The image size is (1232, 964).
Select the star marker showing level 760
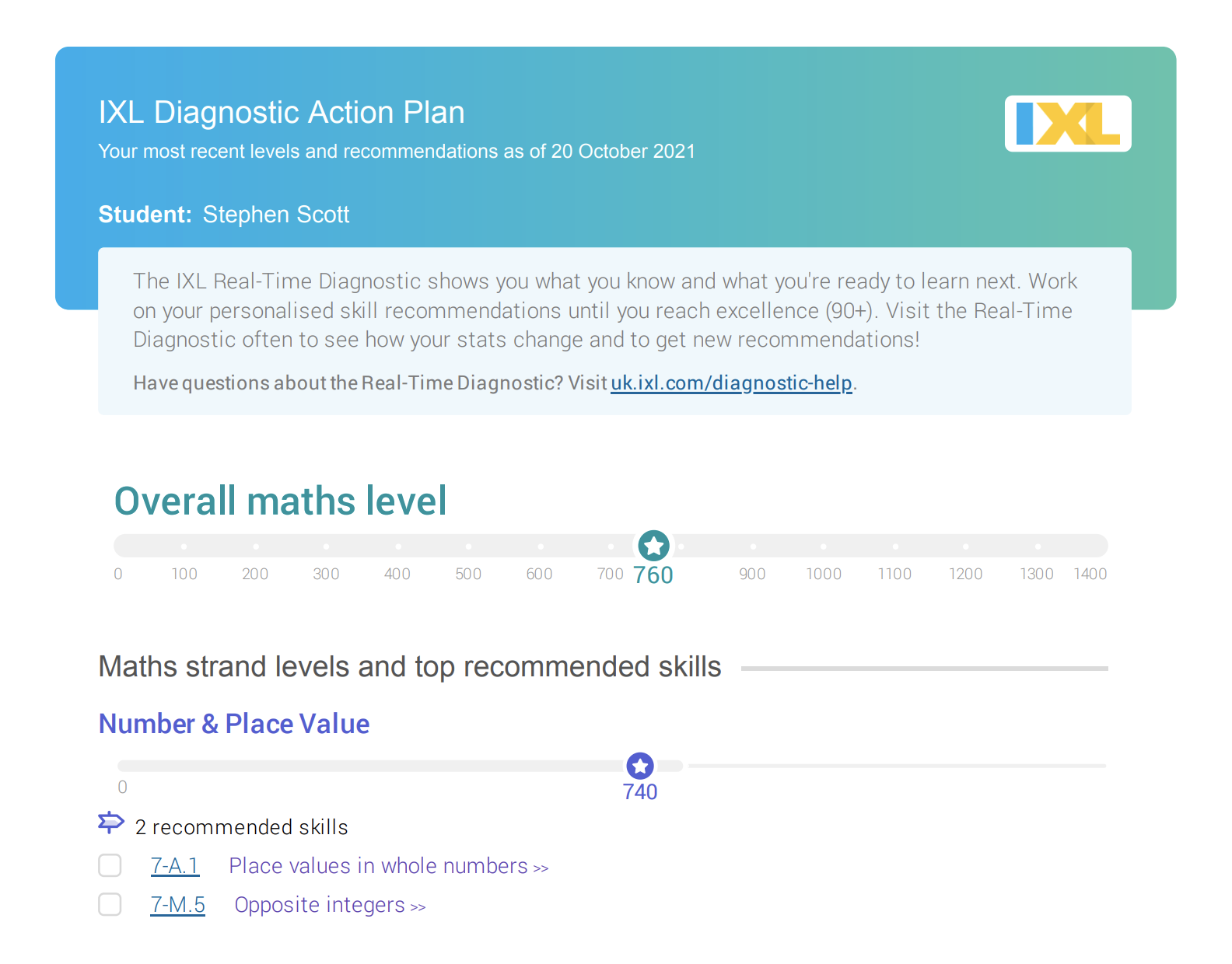653,546
